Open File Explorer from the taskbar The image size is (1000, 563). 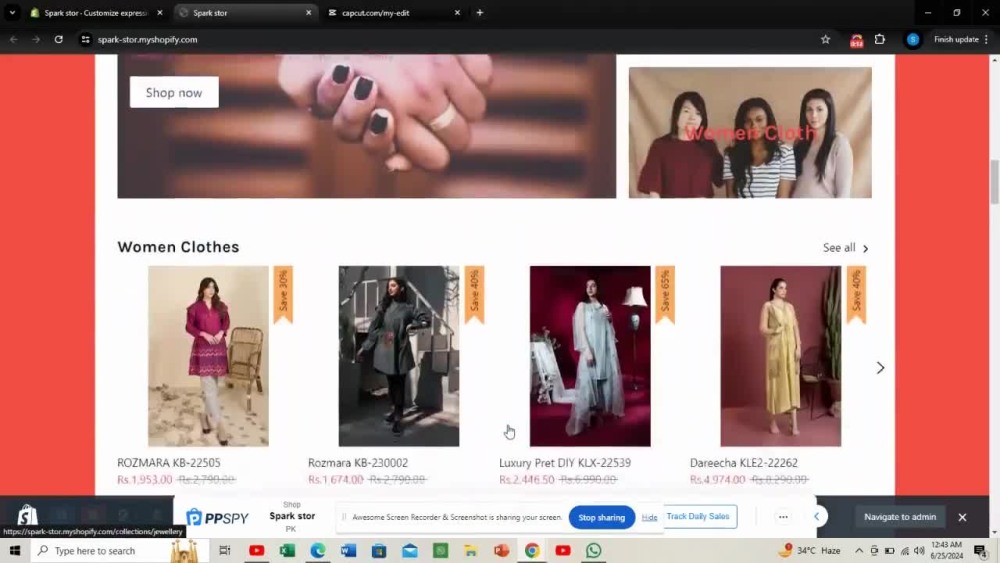[471, 550]
